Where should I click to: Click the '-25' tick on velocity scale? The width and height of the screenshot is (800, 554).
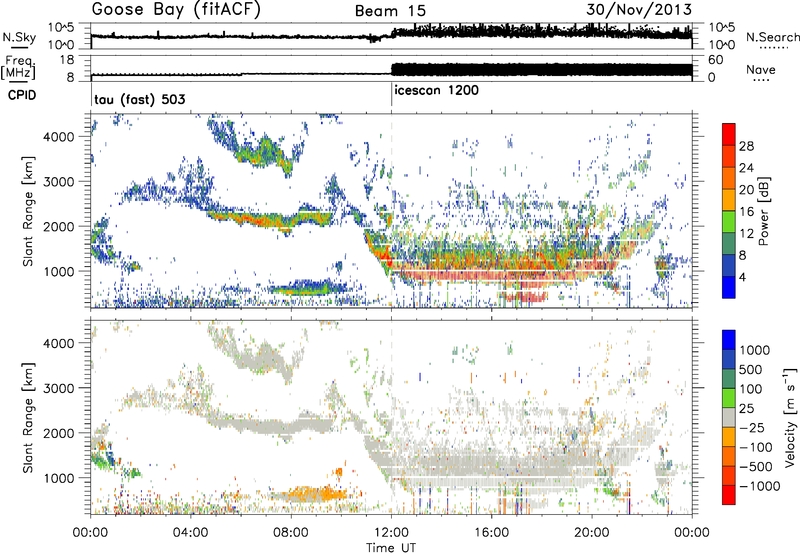coord(753,428)
